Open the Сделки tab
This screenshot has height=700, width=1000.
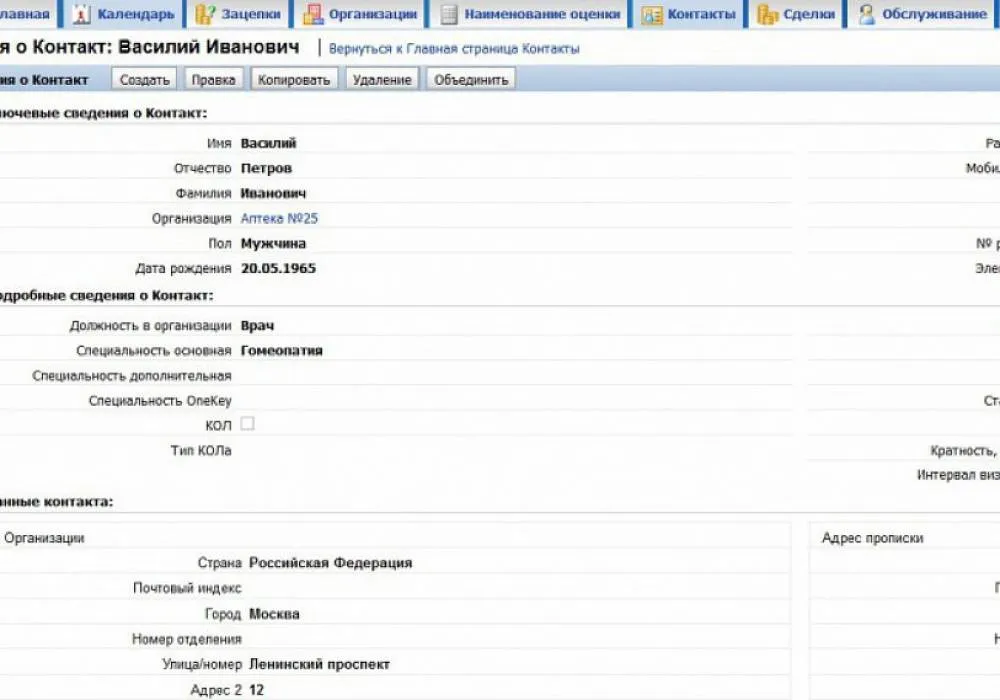(x=796, y=13)
